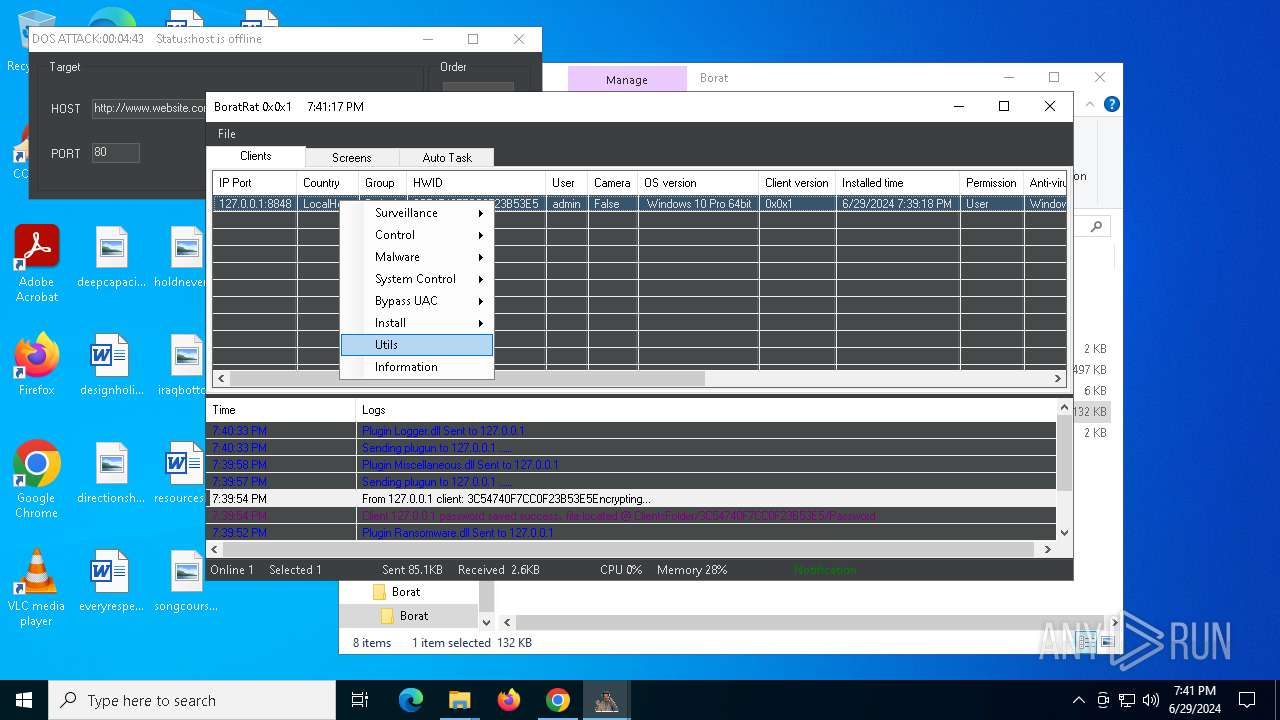Viewport: 1280px width, 720px height.
Task: Open the Malware submenu entry
Action: (417, 257)
